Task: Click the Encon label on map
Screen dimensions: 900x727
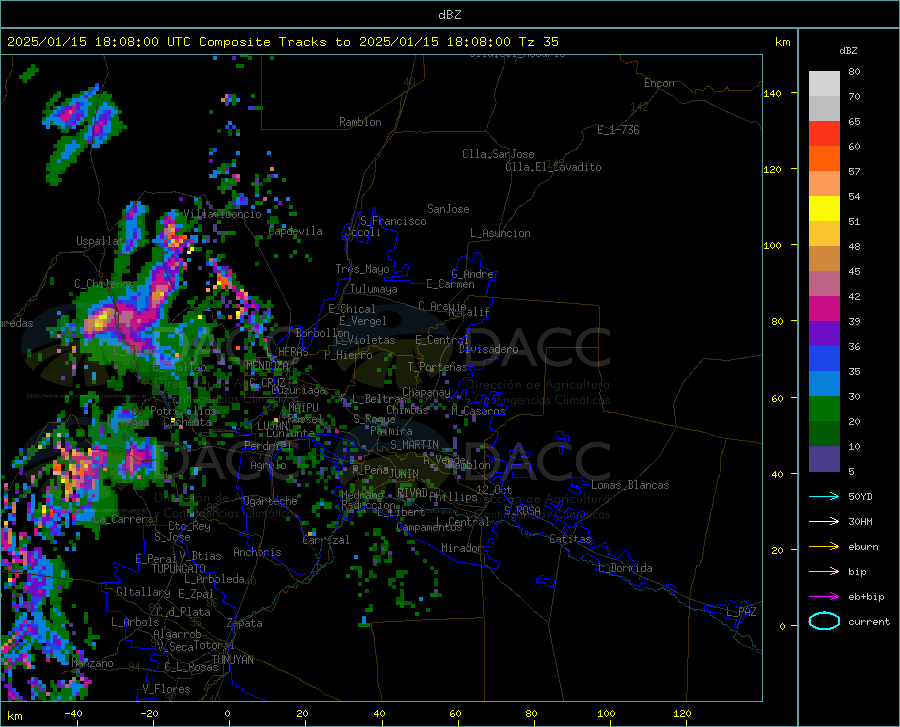Action: [x=659, y=83]
